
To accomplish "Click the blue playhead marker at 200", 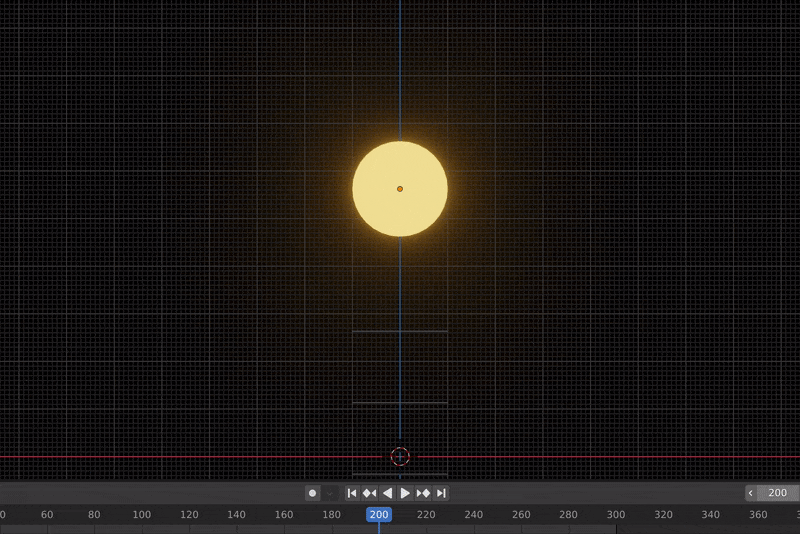I will tap(379, 515).
